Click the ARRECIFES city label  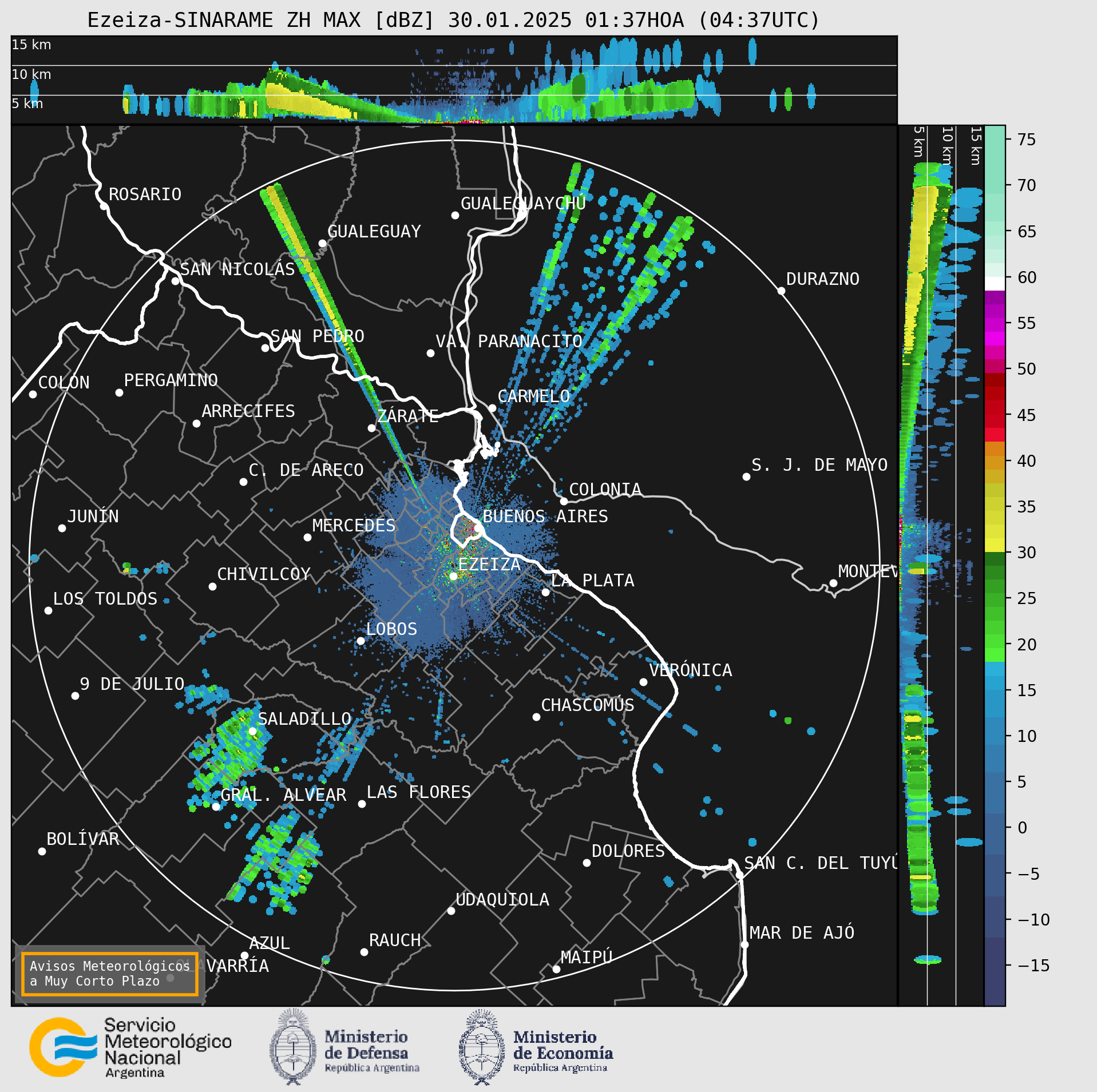[x=248, y=411]
